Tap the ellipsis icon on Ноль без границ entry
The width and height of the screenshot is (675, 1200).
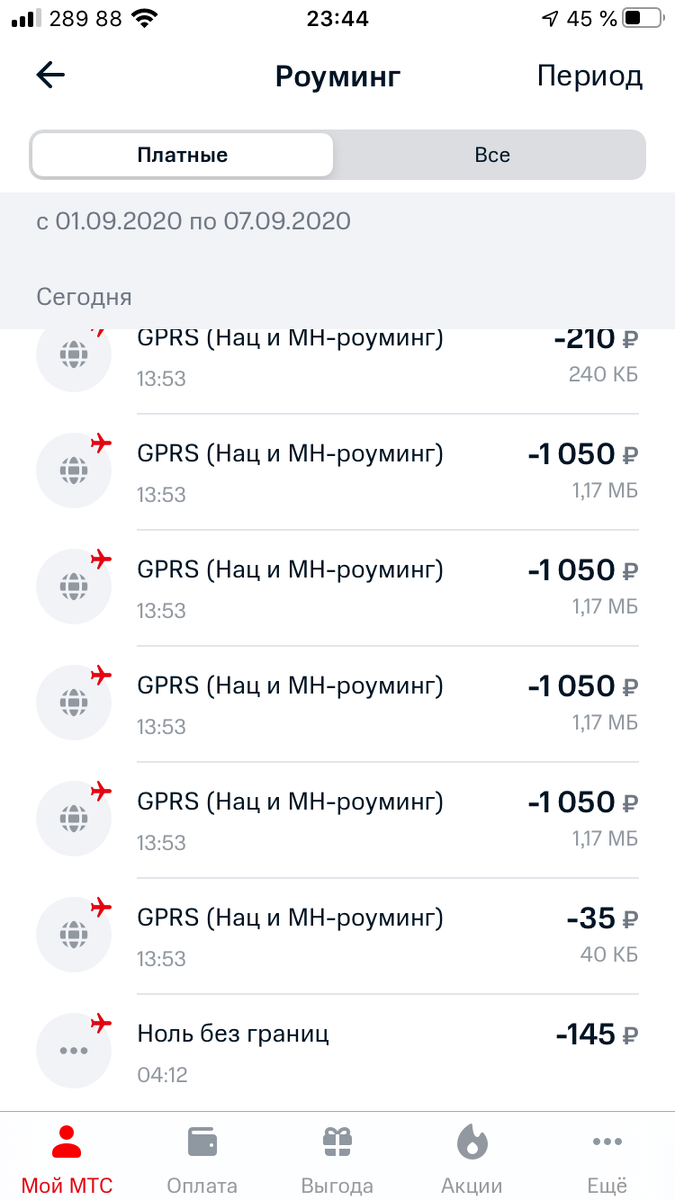(x=74, y=1050)
